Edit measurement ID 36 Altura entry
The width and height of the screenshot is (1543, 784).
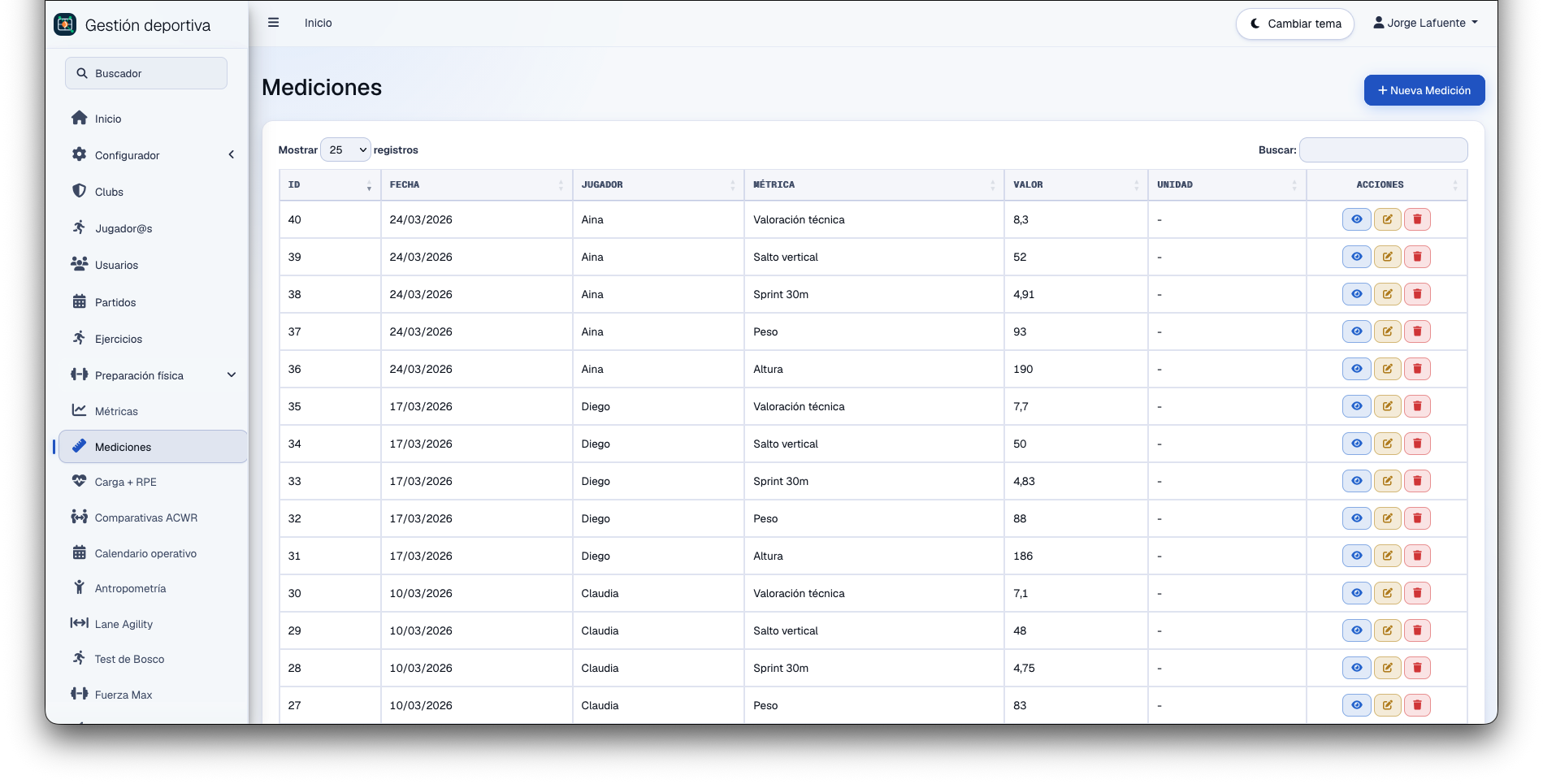1388,369
